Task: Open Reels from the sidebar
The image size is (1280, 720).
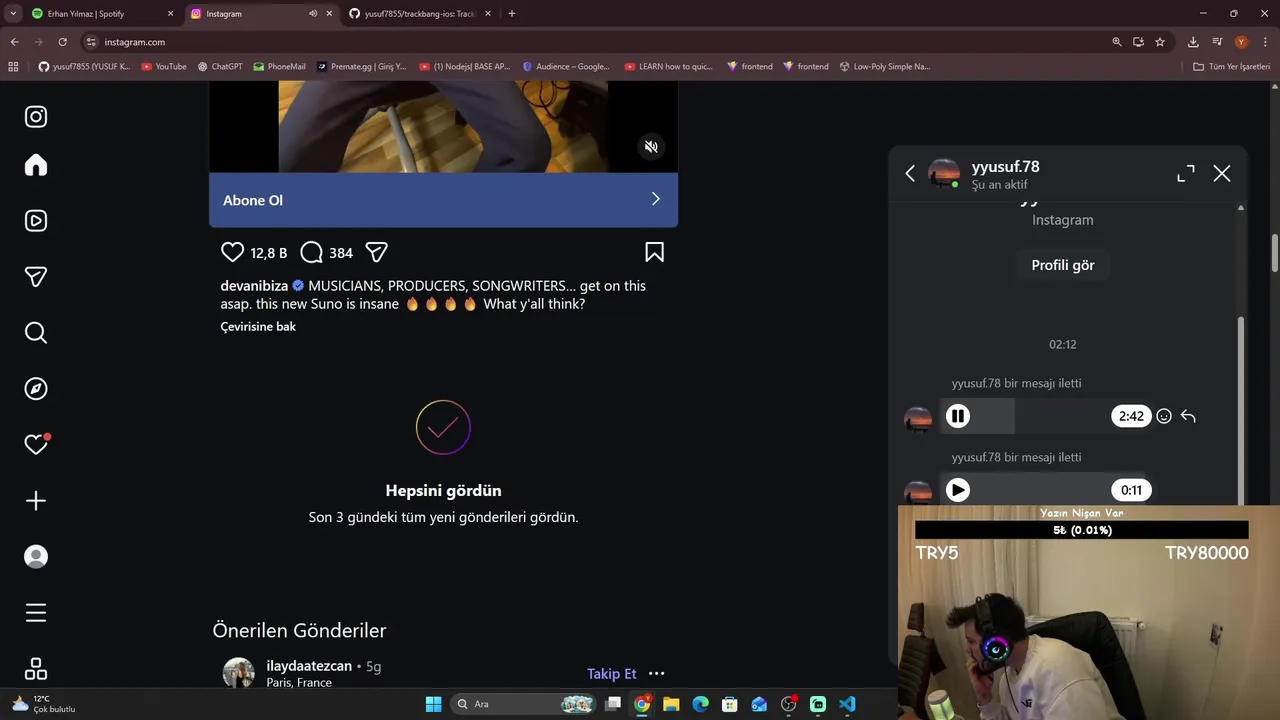Action: pyautogui.click(x=36, y=221)
